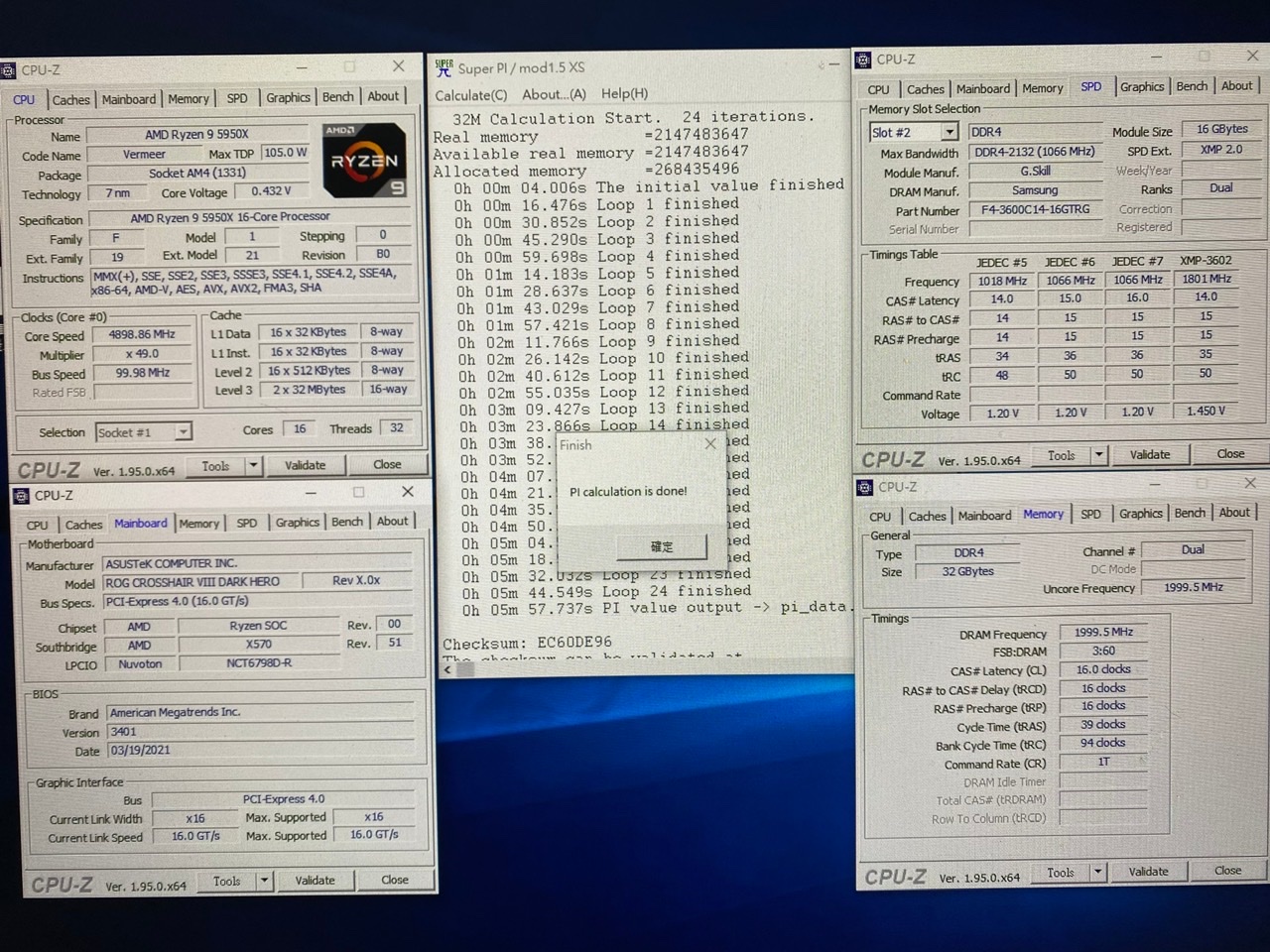Click CAS# Latency 16.0 clocks value
The height and width of the screenshot is (952, 1270).
pyautogui.click(x=1103, y=669)
